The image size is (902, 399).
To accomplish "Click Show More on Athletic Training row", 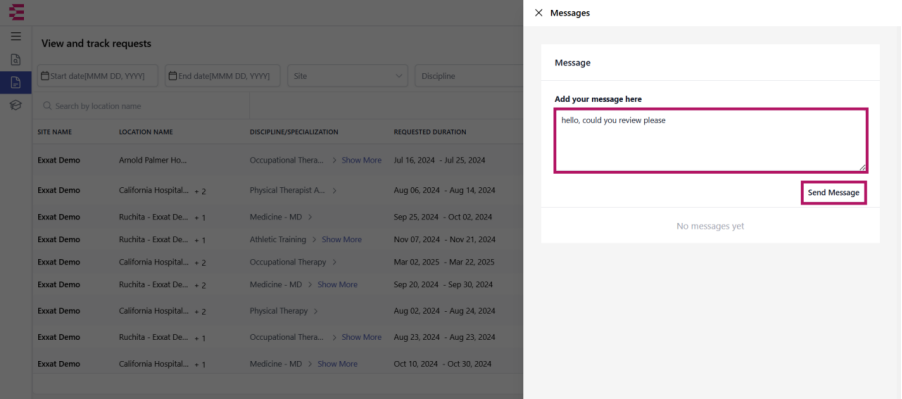I will tap(342, 239).
